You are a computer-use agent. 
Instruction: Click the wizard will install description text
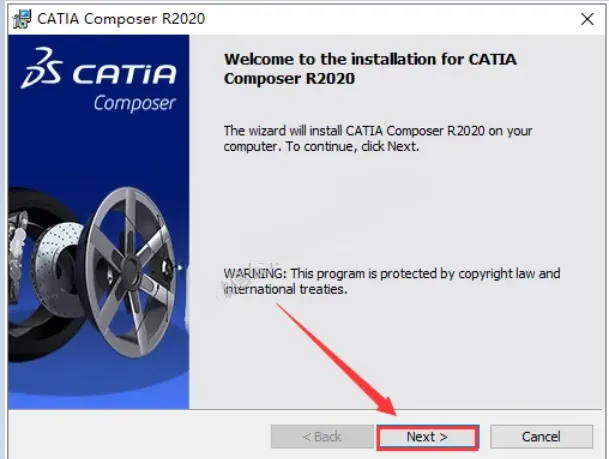pos(378,139)
